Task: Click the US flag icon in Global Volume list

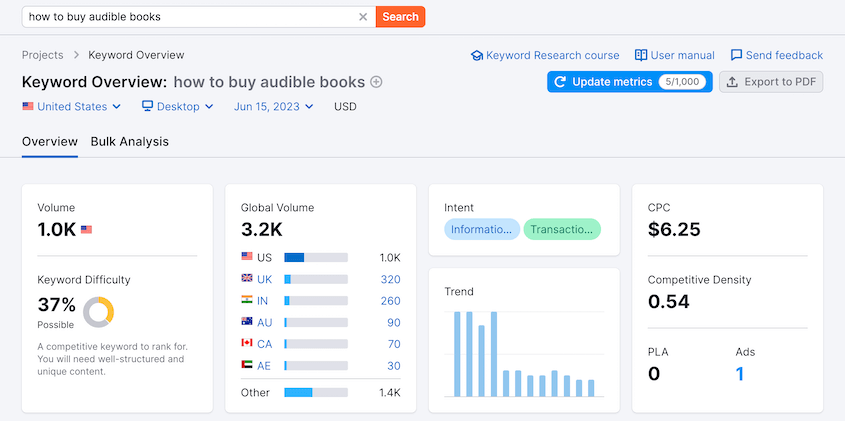Action: (247, 257)
